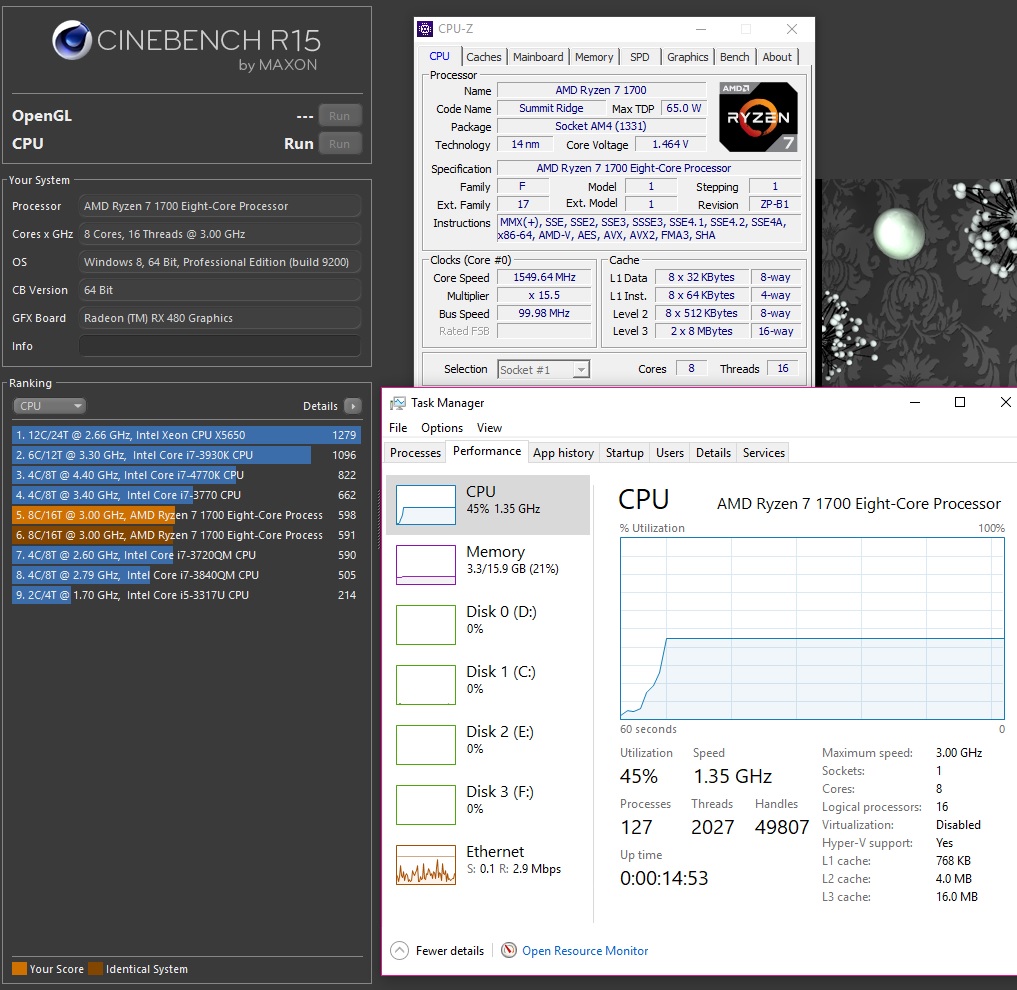Image resolution: width=1017 pixels, height=990 pixels.
Task: Switch to Task Manager Services tab
Action: (x=763, y=453)
